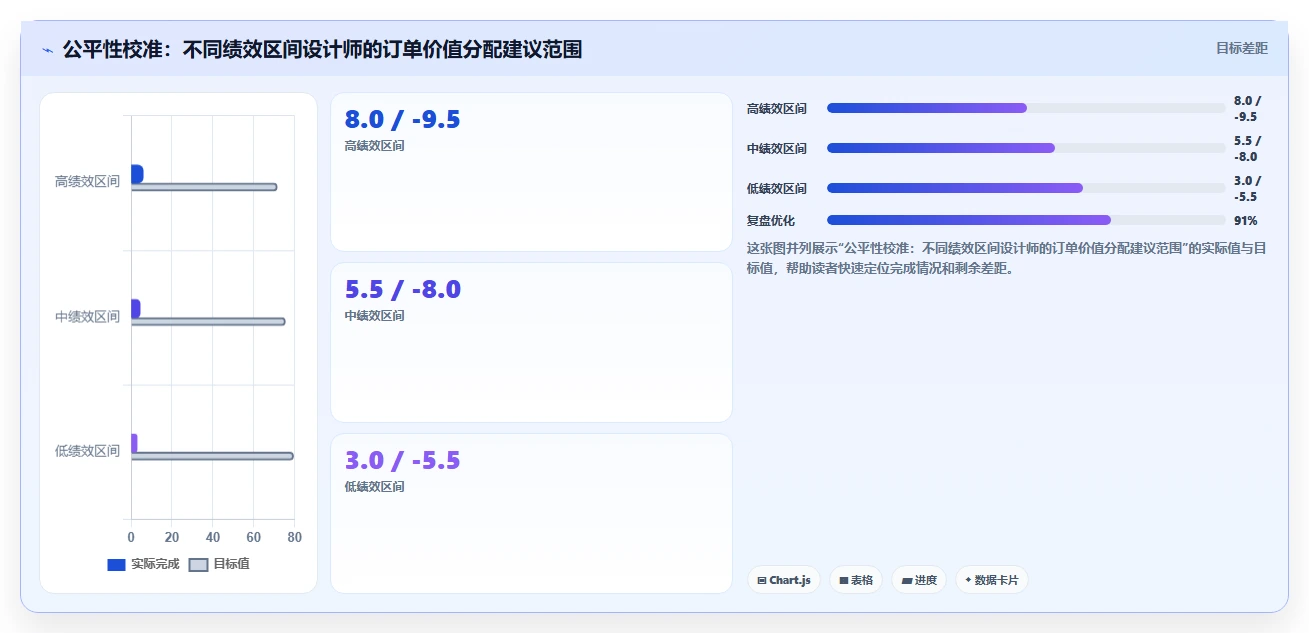This screenshot has height=633, width=1309.
Task: Click the 目标差距 label in header
Action: (1242, 48)
